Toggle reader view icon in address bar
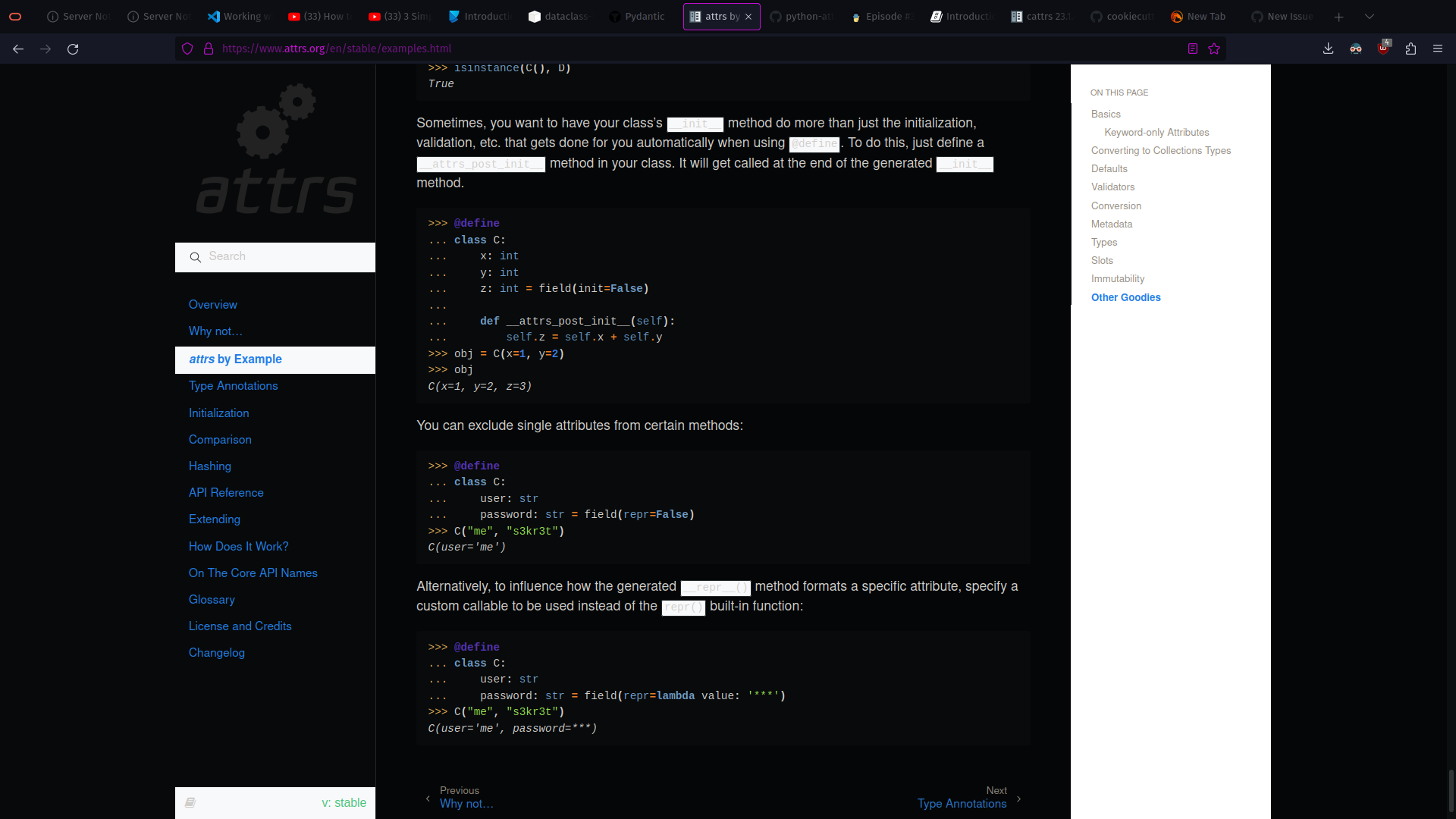Screen dimensions: 1456x819 (x=1193, y=49)
